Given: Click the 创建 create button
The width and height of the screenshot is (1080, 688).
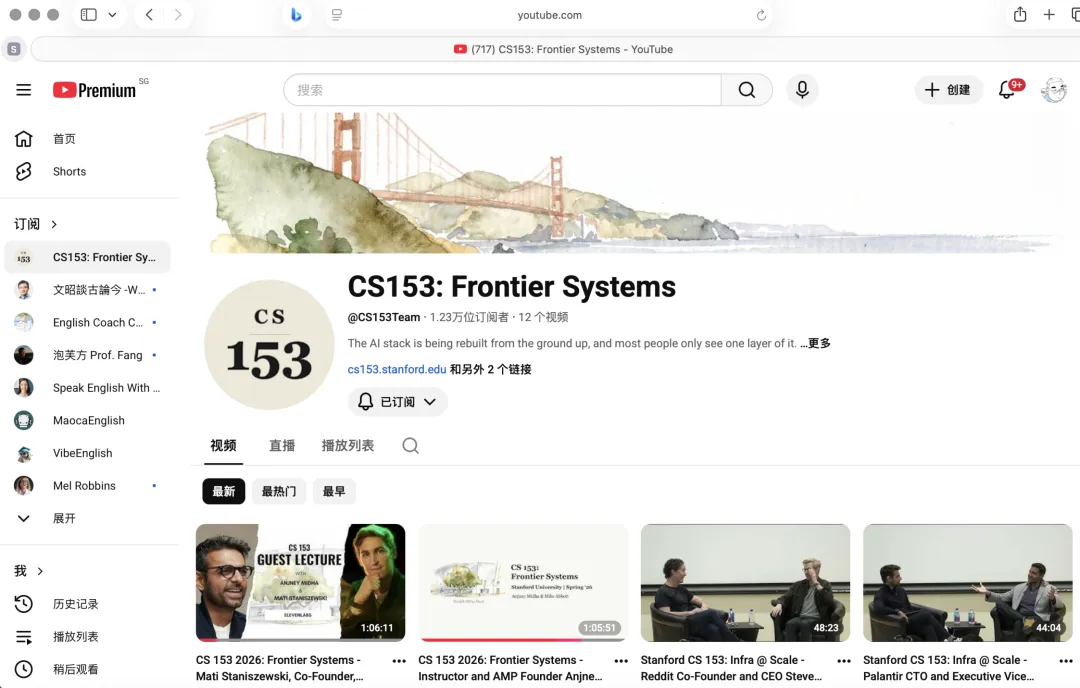Looking at the screenshot, I should 948,90.
